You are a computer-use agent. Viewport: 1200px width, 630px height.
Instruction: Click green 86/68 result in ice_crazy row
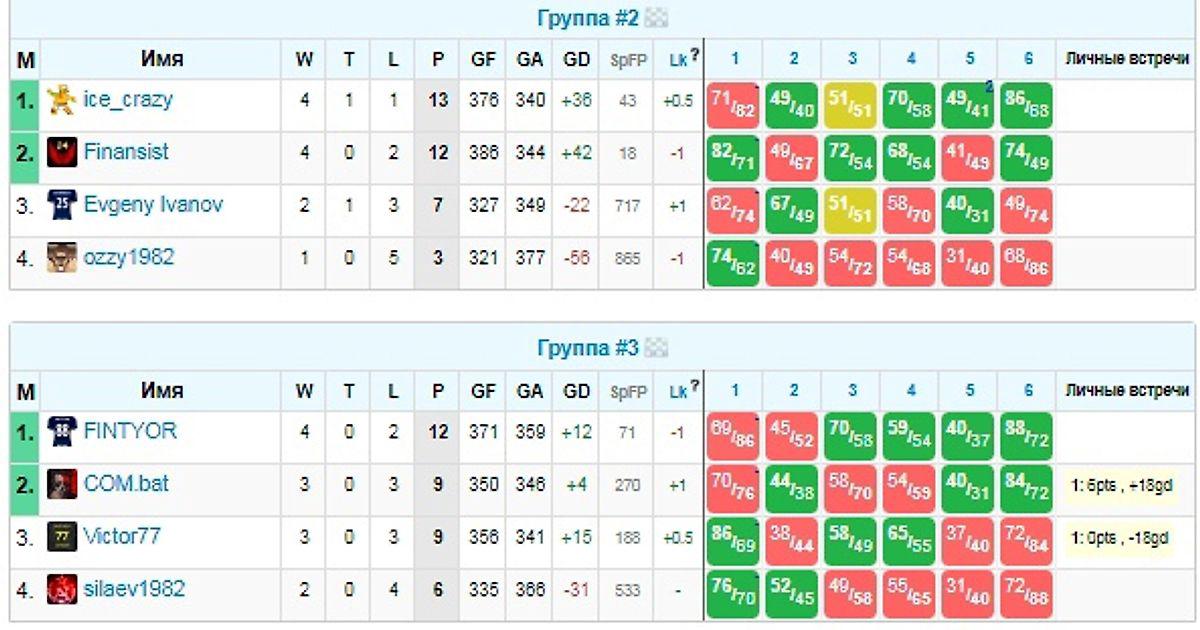[1026, 105]
